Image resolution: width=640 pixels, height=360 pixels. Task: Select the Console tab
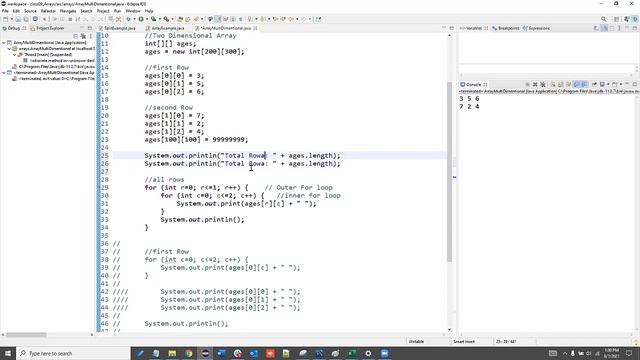coord(473,84)
